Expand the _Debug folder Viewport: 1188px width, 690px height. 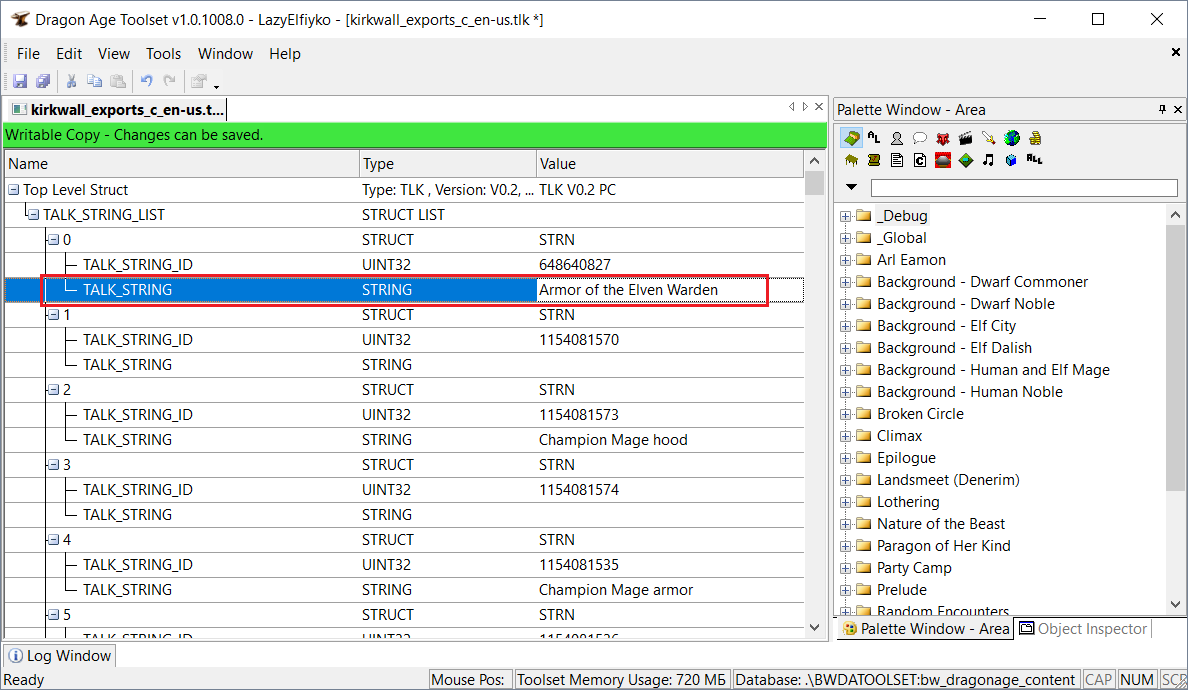(x=846, y=217)
